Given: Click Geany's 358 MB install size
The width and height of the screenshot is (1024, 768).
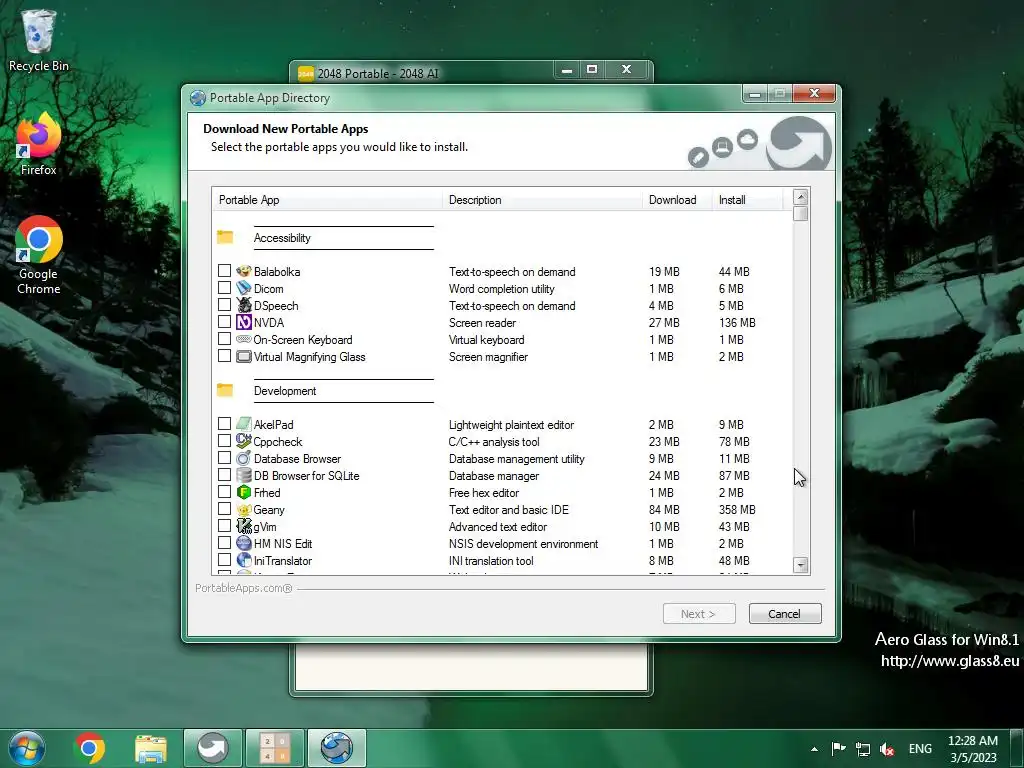Looking at the screenshot, I should click(x=737, y=509).
